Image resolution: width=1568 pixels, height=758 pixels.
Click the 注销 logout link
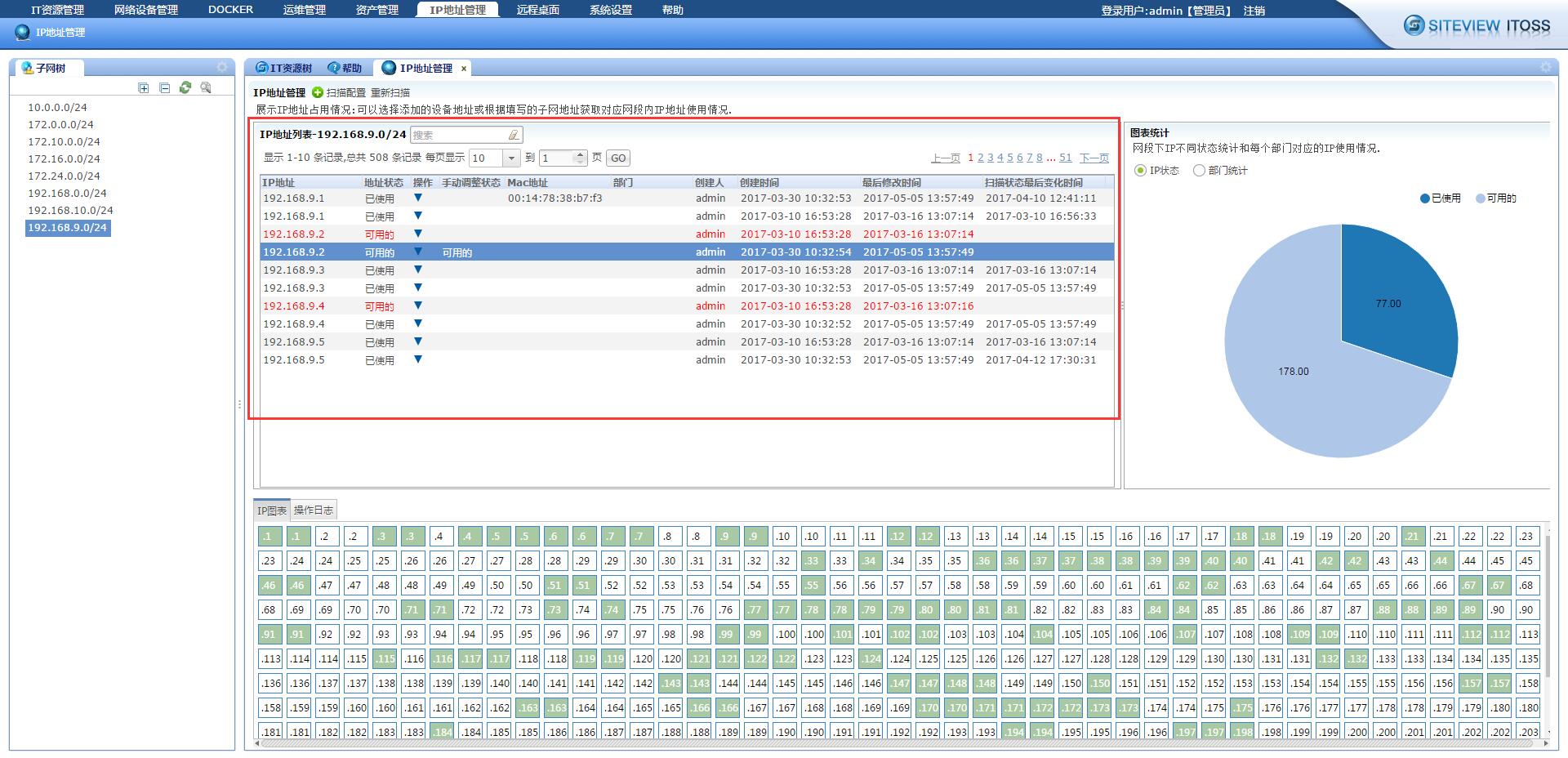(1254, 11)
